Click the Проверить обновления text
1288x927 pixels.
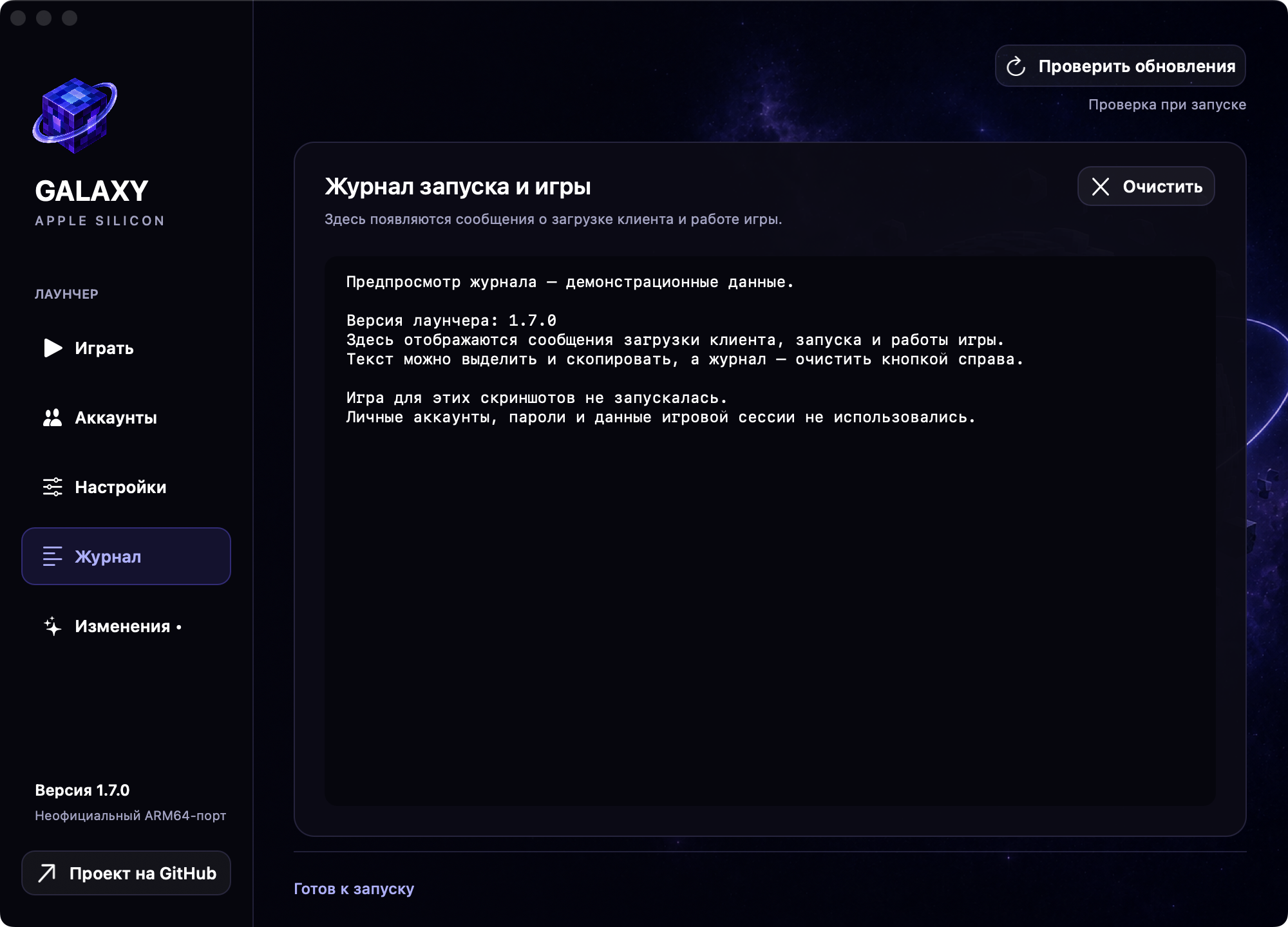point(1137,66)
